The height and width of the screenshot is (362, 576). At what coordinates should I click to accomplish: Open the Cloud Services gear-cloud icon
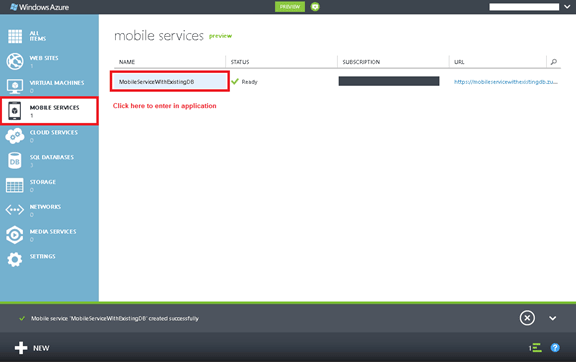click(x=15, y=136)
